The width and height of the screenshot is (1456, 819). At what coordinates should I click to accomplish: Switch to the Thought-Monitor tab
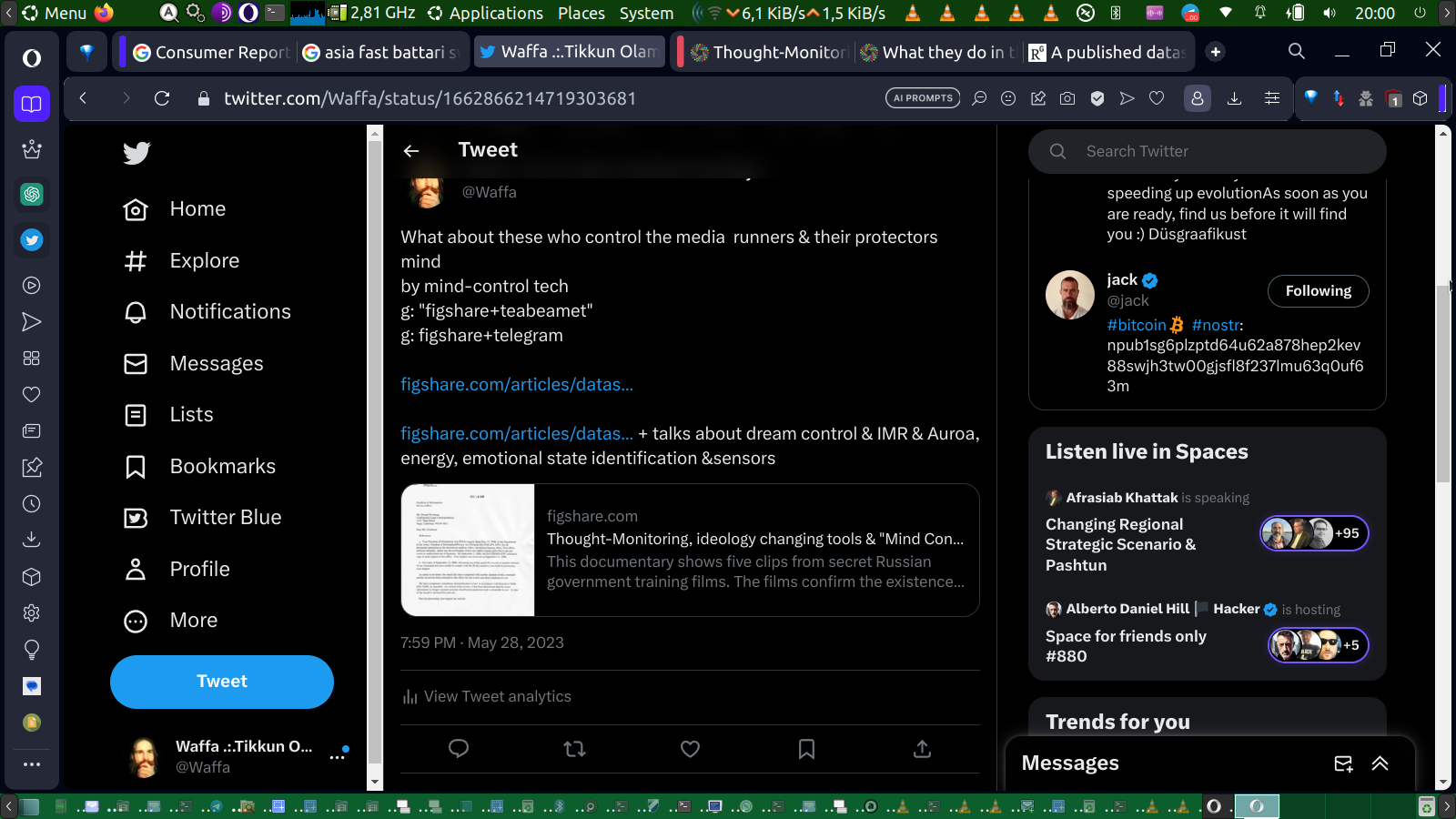point(769,53)
